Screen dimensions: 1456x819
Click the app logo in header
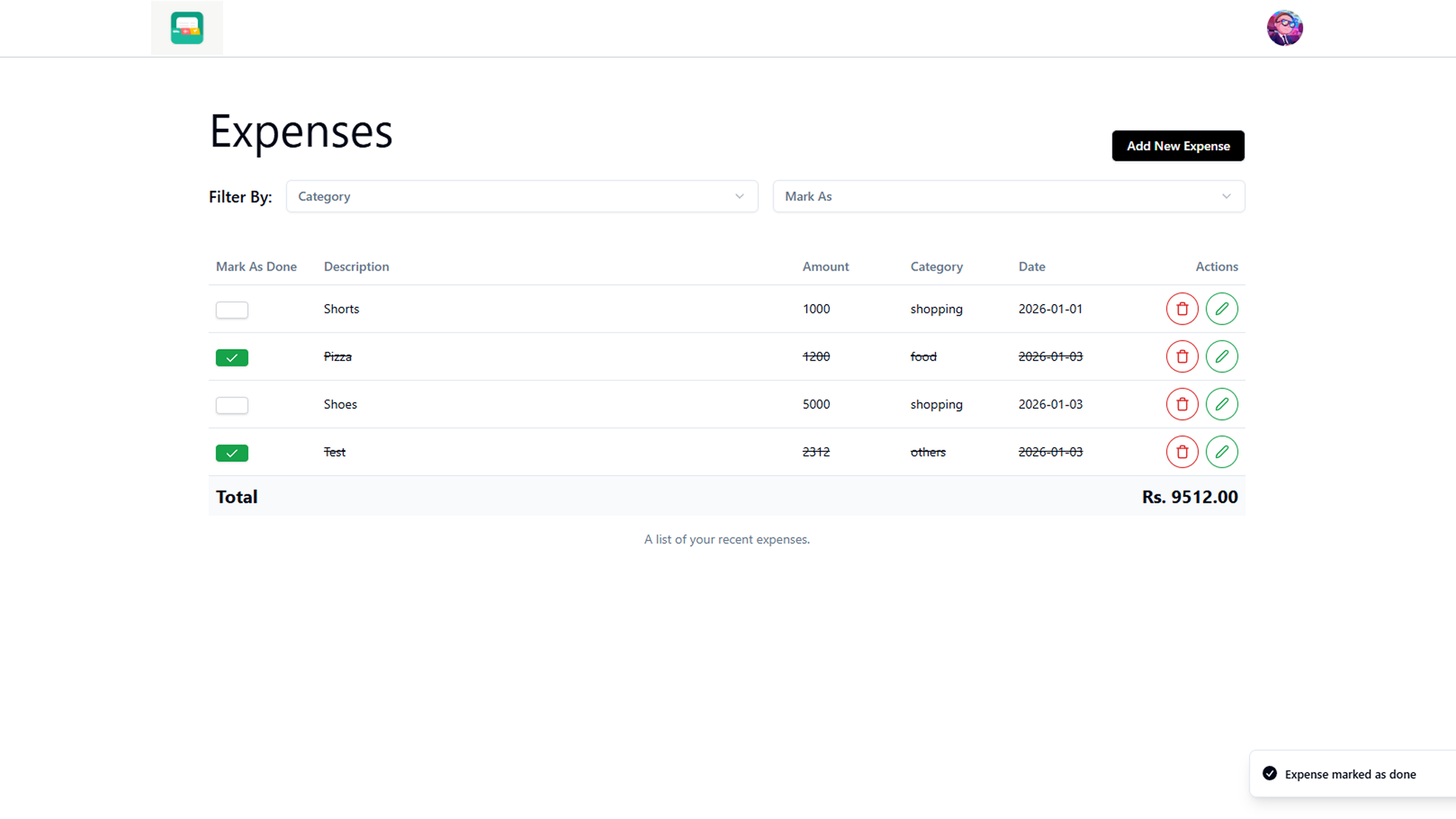coord(187,28)
